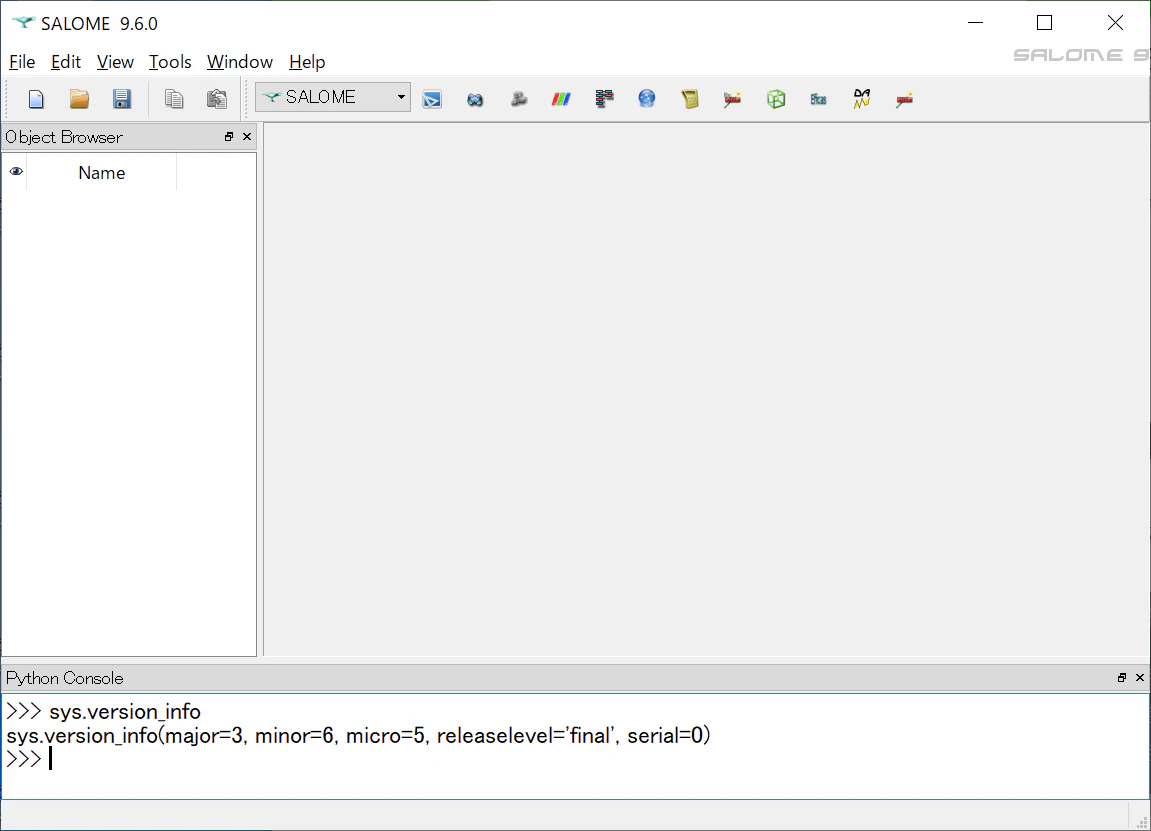
Task: Open the View menu
Action: (115, 62)
